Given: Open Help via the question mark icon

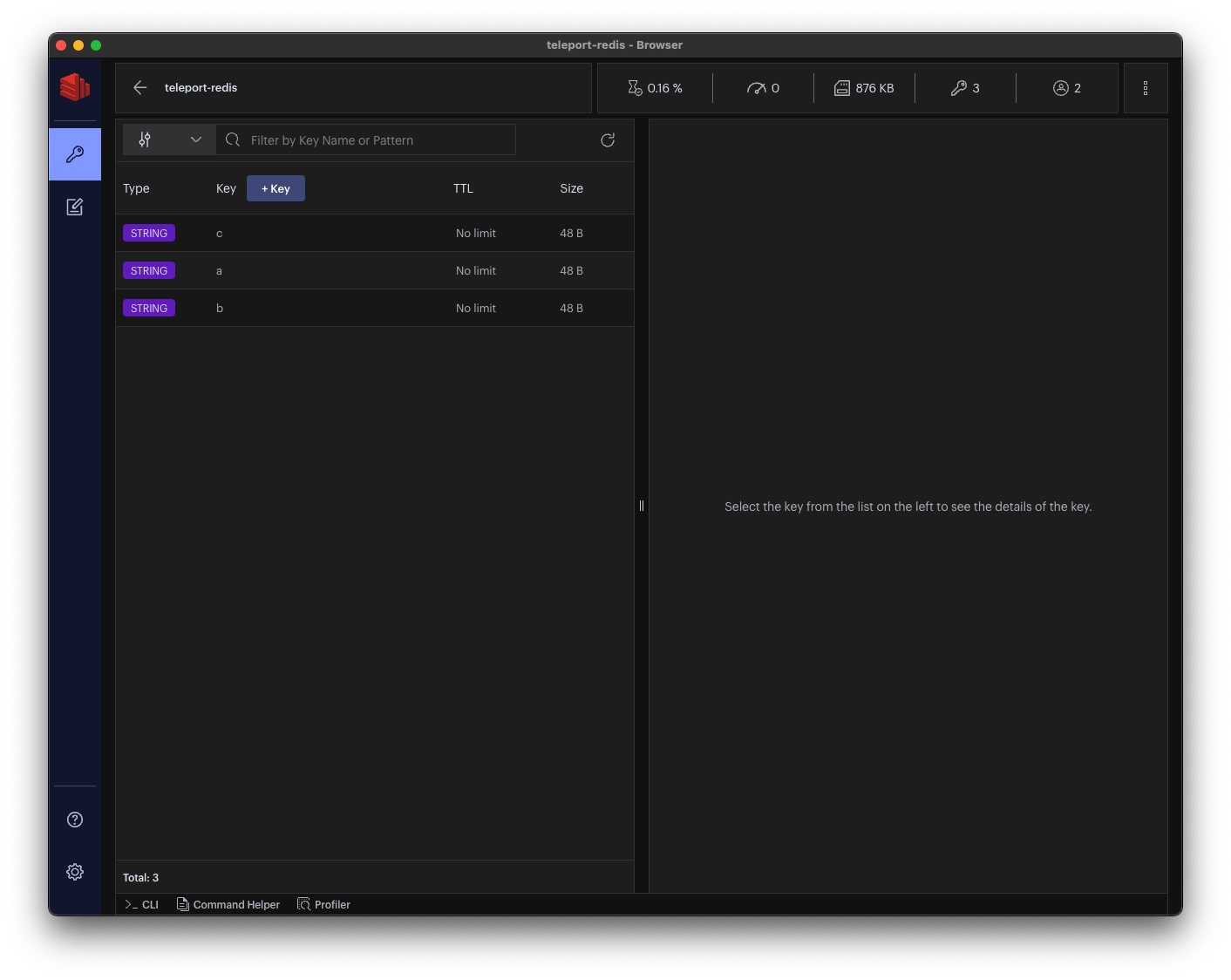Looking at the screenshot, I should (74, 819).
